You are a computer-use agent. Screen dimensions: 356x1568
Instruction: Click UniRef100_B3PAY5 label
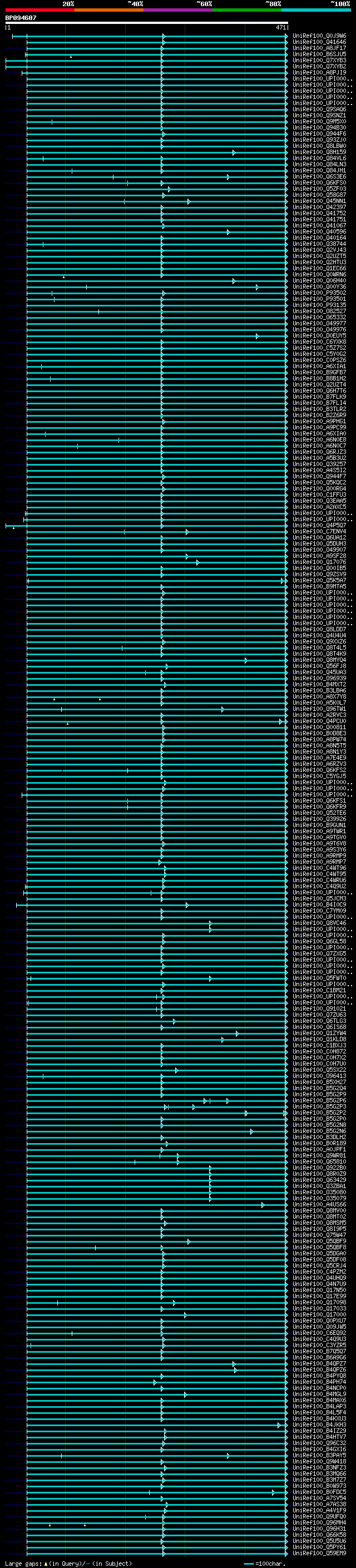tap(319, 1456)
